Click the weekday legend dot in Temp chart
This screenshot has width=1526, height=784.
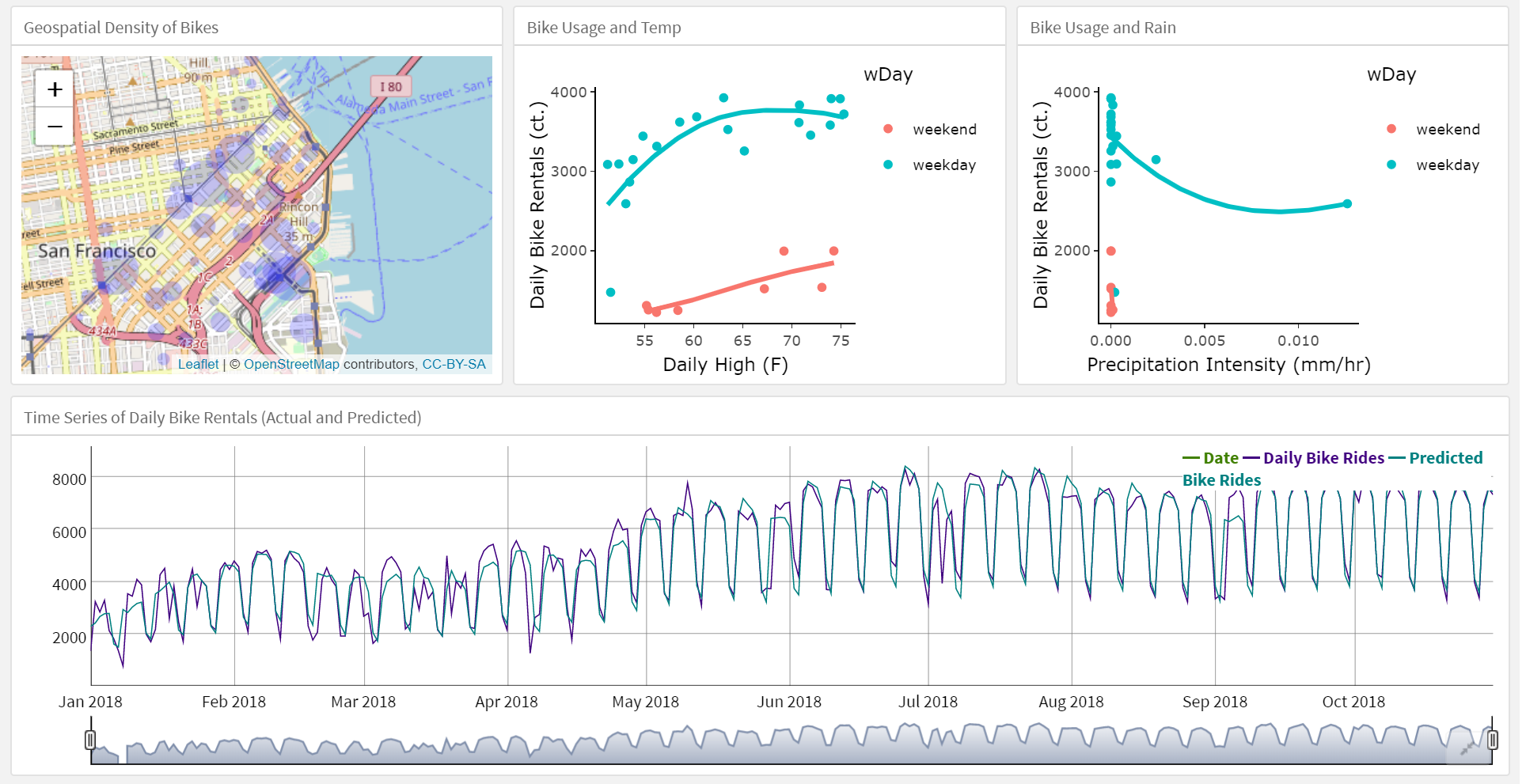point(888,165)
